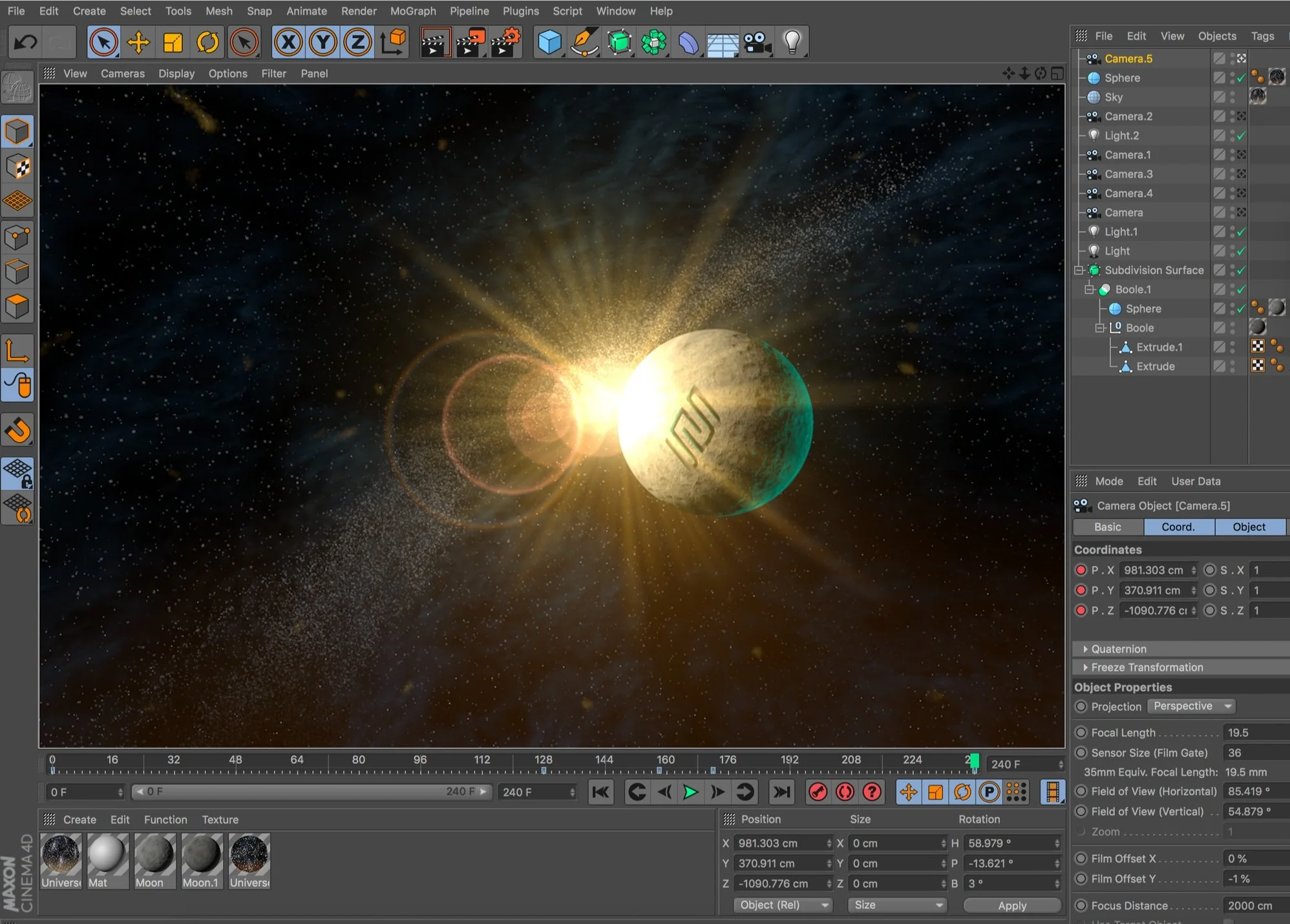Expand the Quaternion section
Screen dimensions: 1290x924
[x=1086, y=649]
